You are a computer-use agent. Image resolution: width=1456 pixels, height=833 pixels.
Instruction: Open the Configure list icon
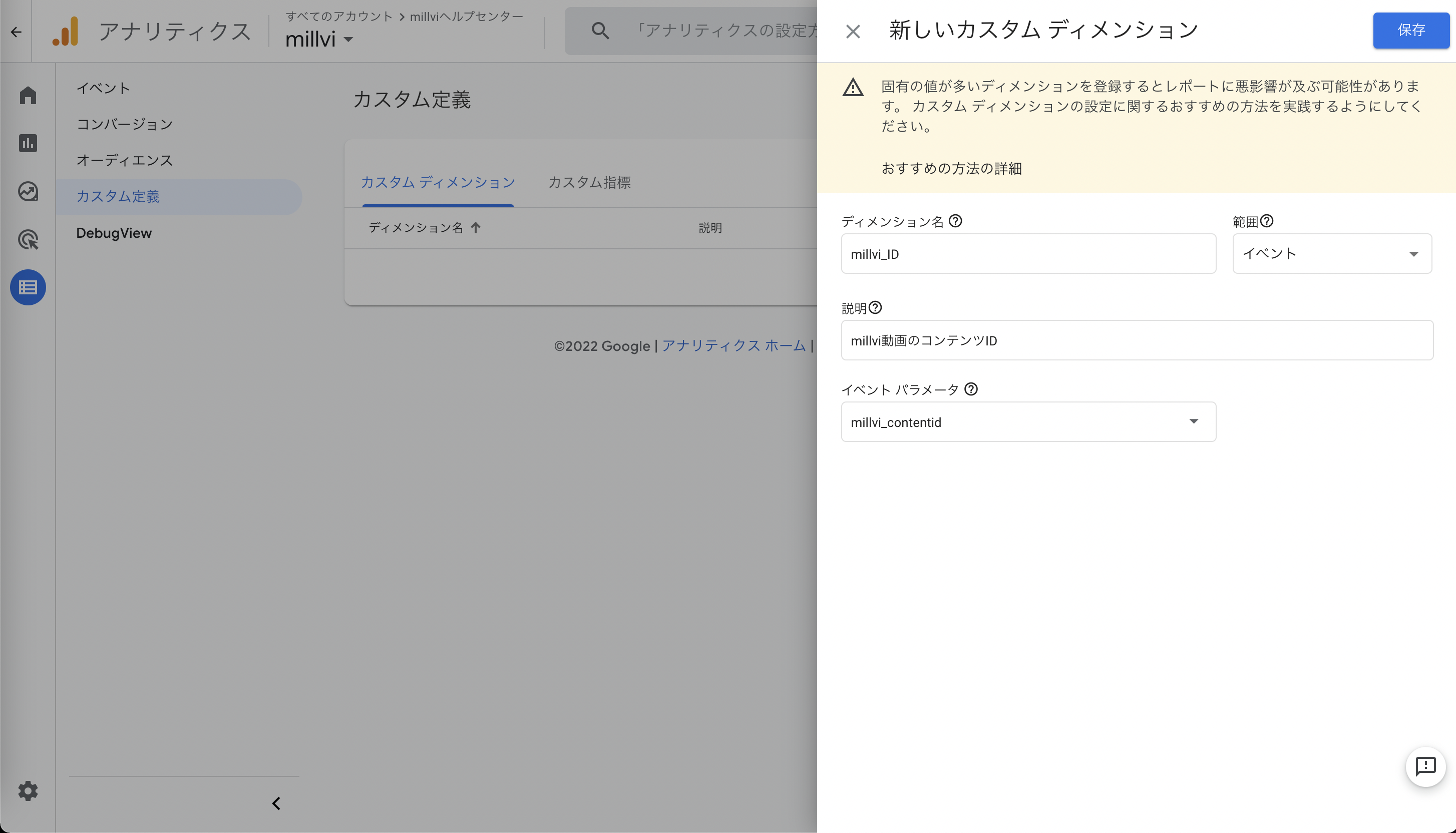coord(28,287)
